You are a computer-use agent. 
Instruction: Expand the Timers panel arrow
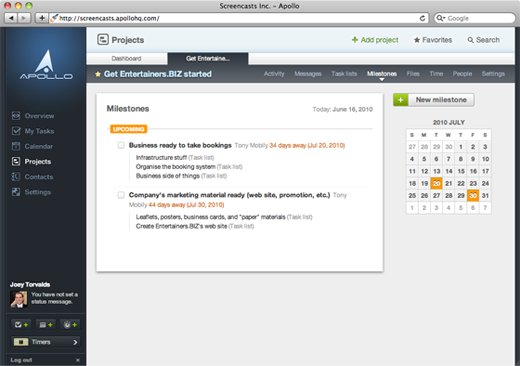(x=75, y=342)
